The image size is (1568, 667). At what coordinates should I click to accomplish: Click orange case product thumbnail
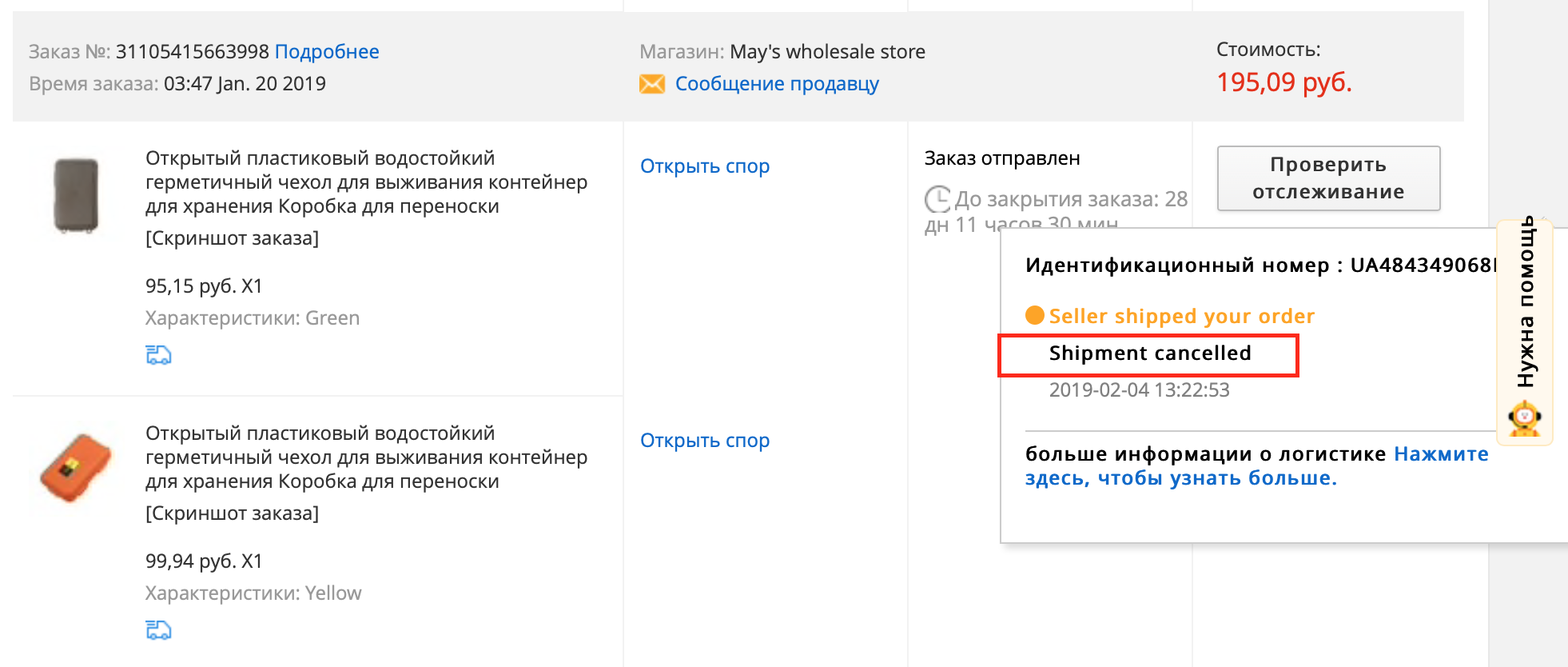76,468
